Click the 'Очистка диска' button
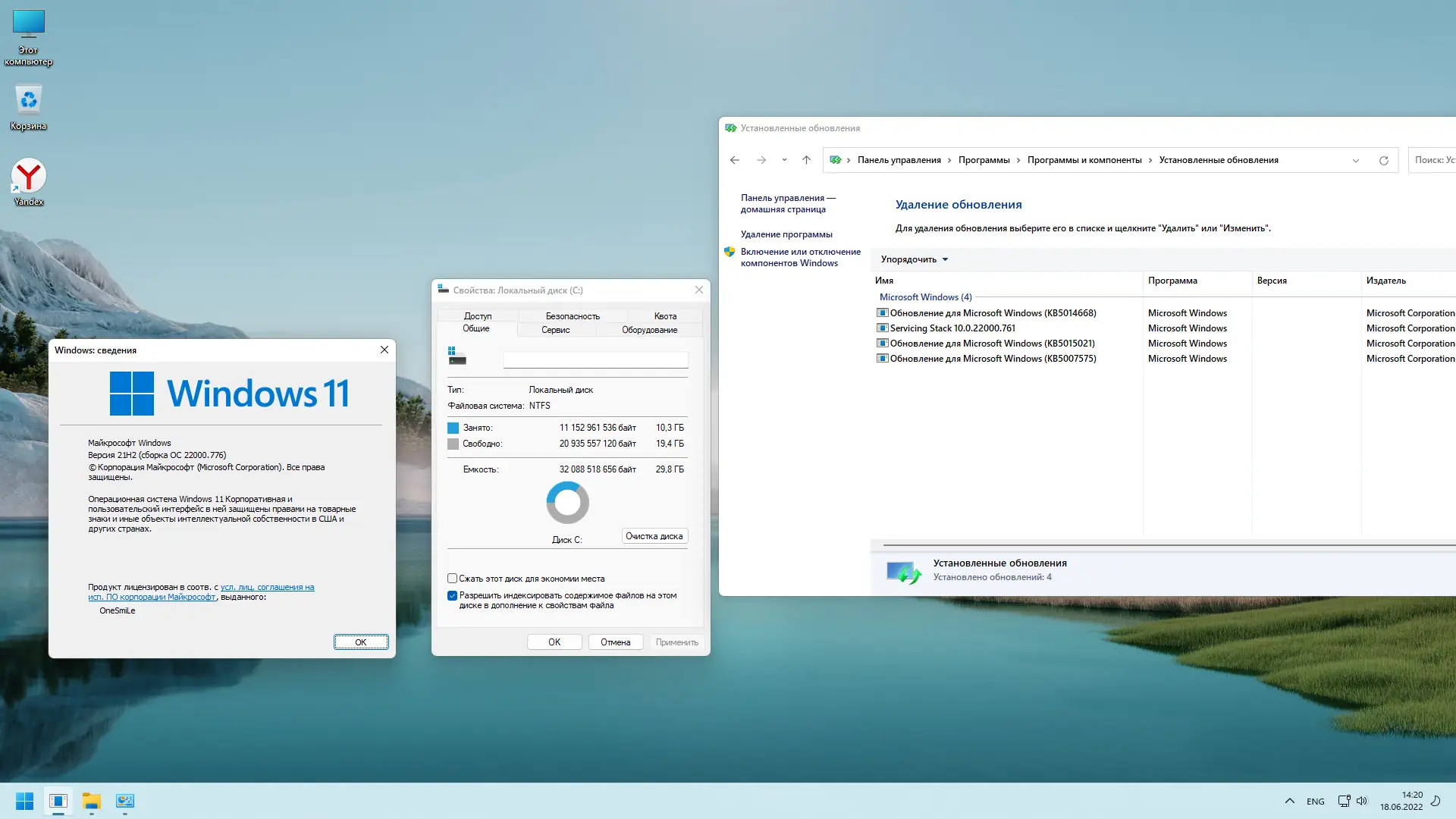Screen dimensions: 1456x819 [x=654, y=536]
